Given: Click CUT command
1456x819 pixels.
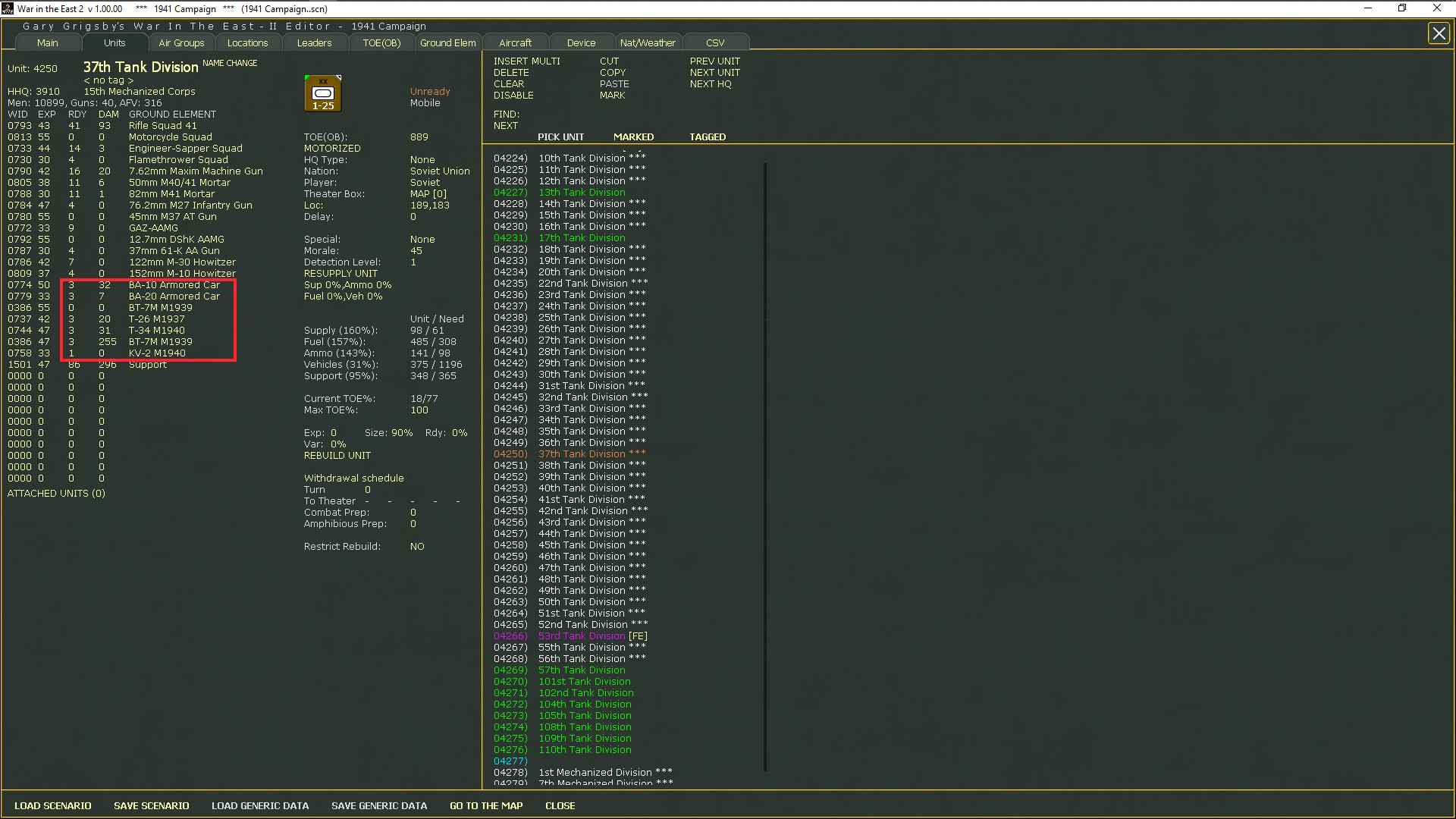Looking at the screenshot, I should pos(609,61).
